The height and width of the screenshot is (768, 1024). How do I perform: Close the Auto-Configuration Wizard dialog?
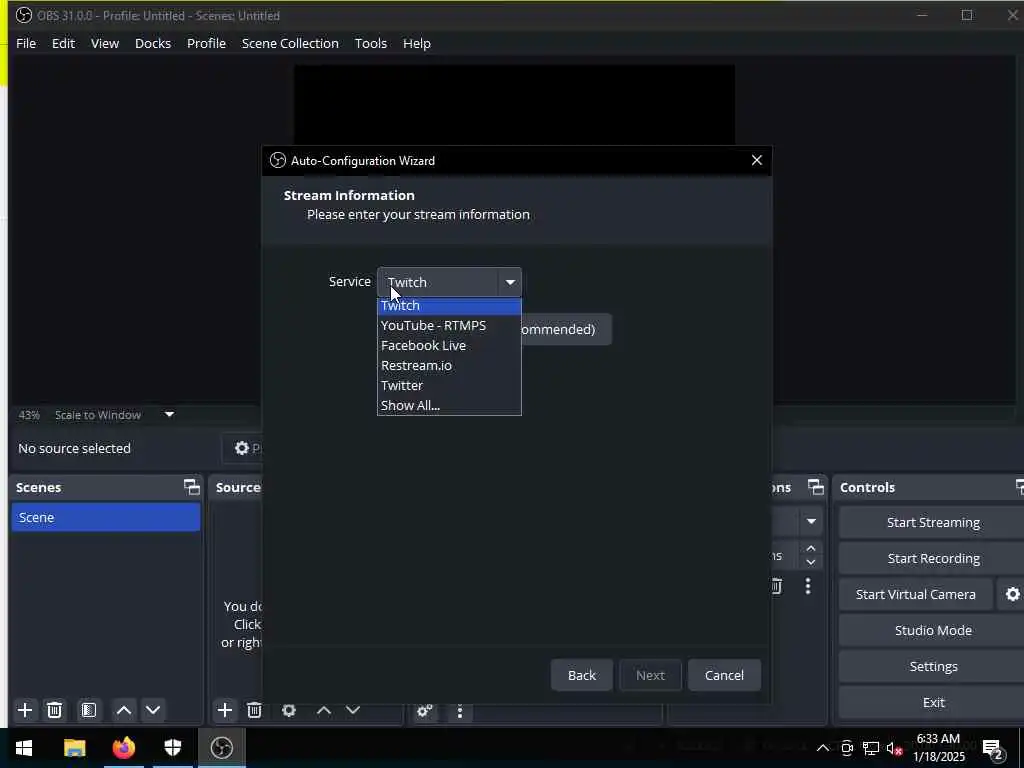pyautogui.click(x=757, y=160)
